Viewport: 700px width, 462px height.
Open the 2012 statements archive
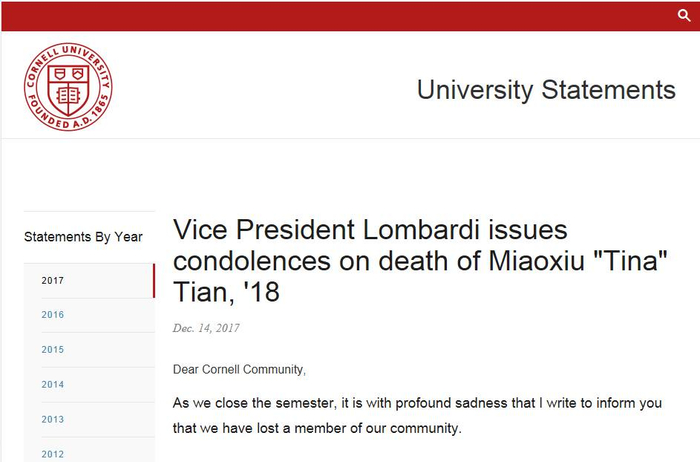[53, 454]
